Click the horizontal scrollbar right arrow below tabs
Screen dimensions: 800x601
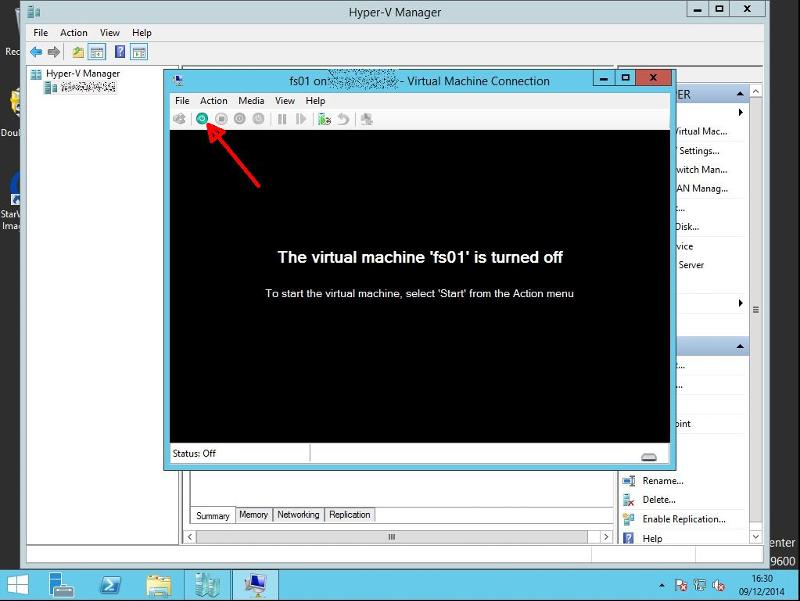pos(606,537)
